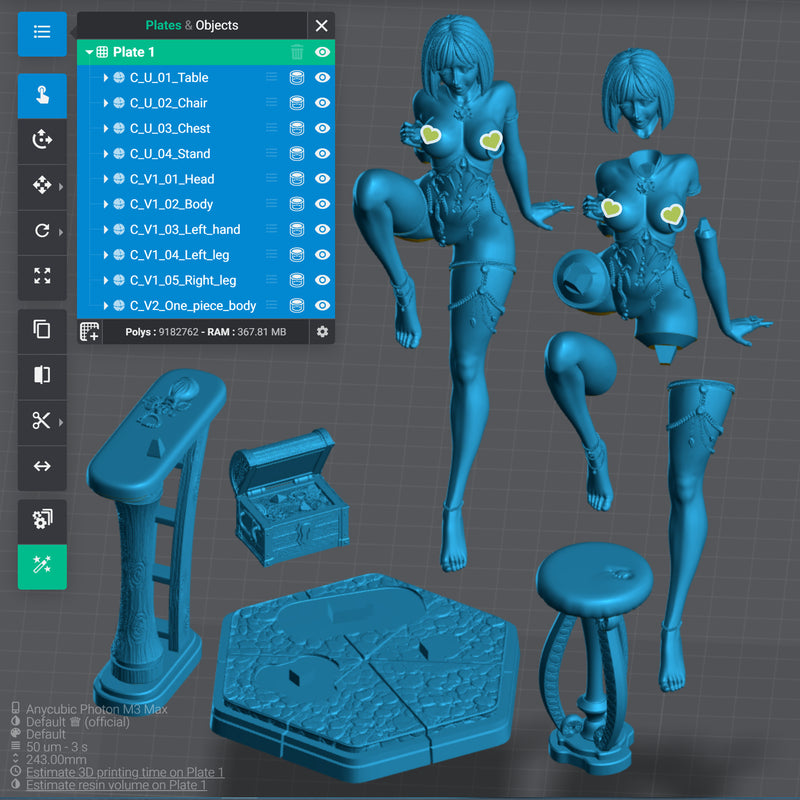
Task: Toggle visibility of C_V1_01_Head
Action: point(322,179)
